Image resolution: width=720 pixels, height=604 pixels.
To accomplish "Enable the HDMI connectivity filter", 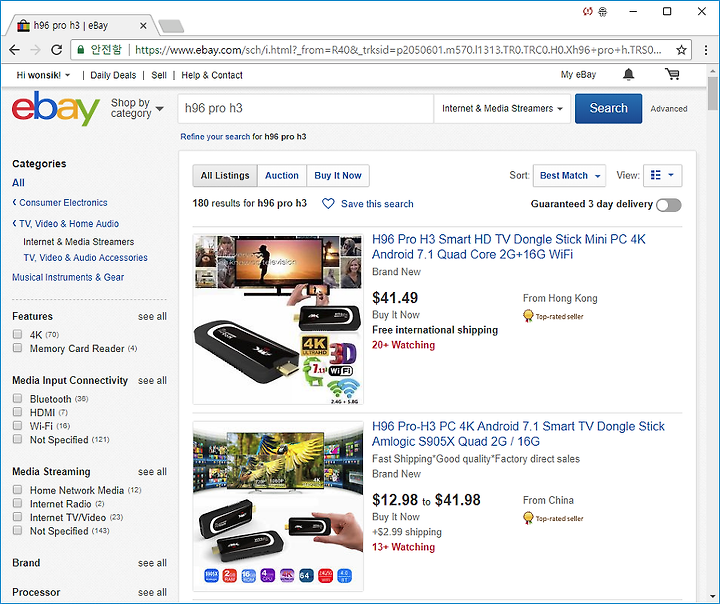I will click(17, 412).
